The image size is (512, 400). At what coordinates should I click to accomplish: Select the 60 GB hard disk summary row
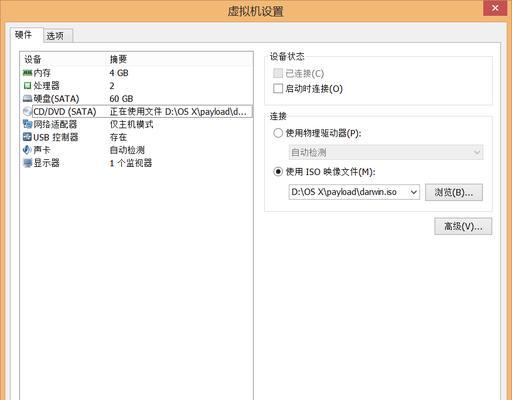136,99
